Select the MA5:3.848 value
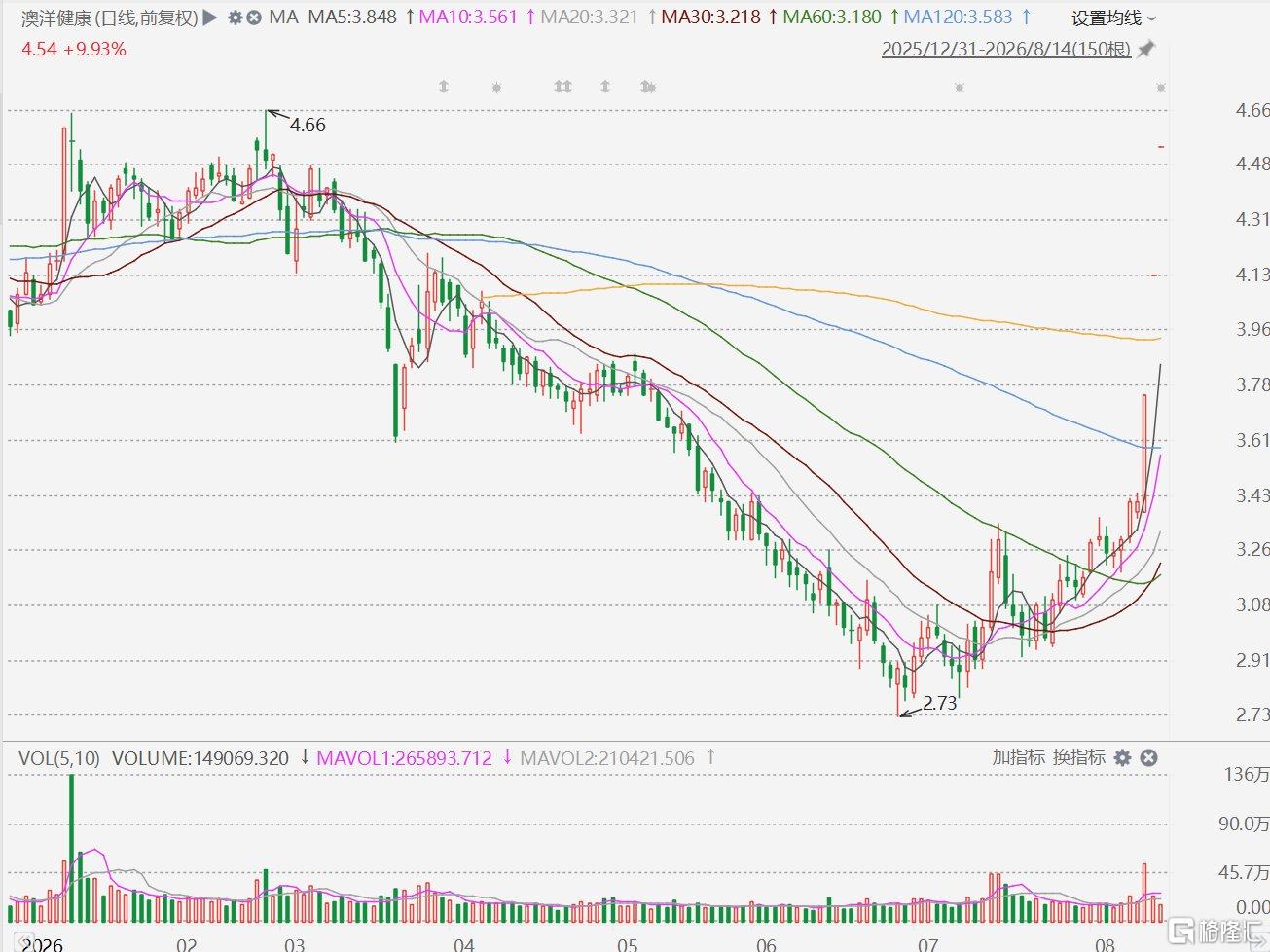The width and height of the screenshot is (1270, 952). coord(352,18)
